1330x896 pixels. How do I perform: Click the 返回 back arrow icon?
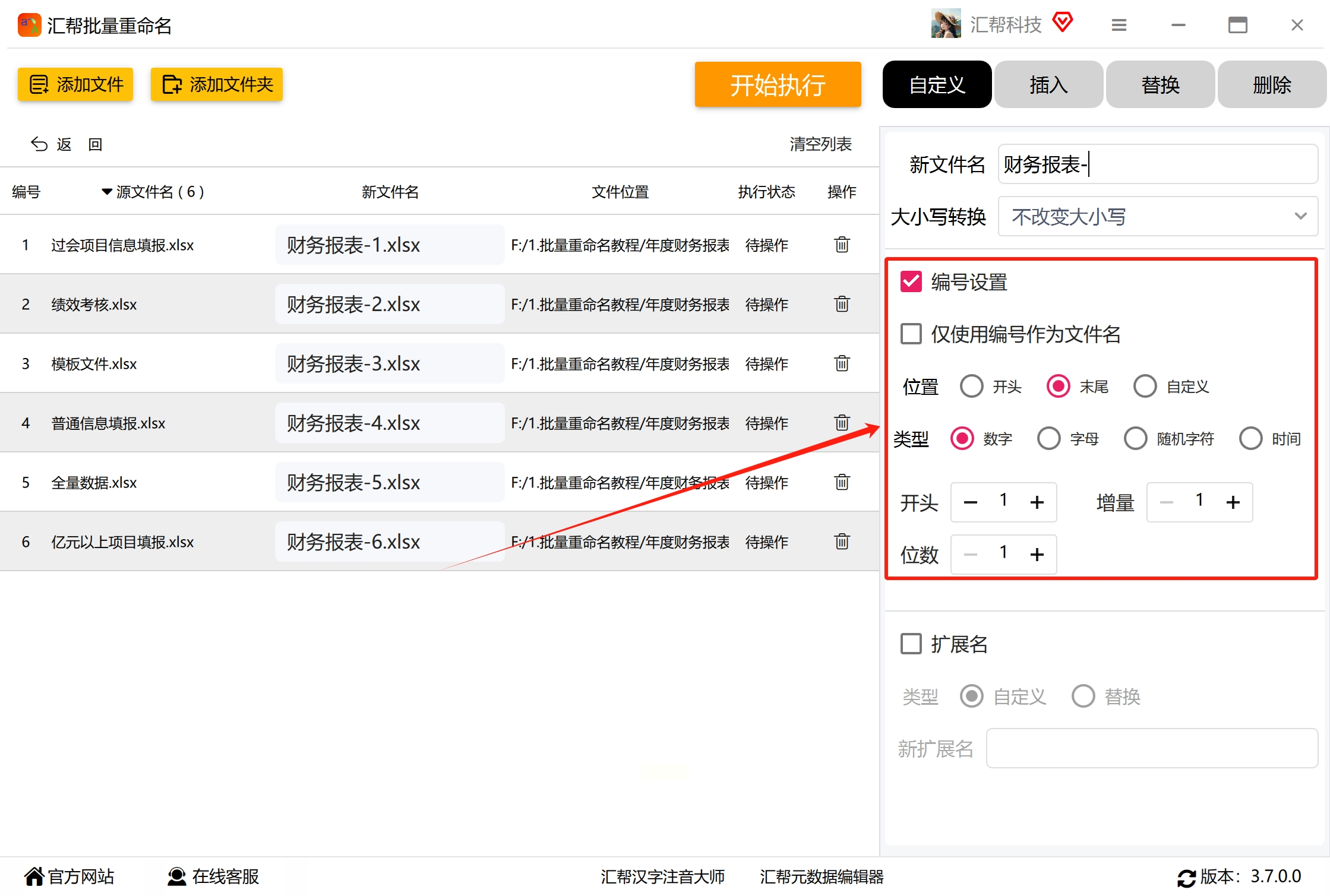[x=39, y=144]
